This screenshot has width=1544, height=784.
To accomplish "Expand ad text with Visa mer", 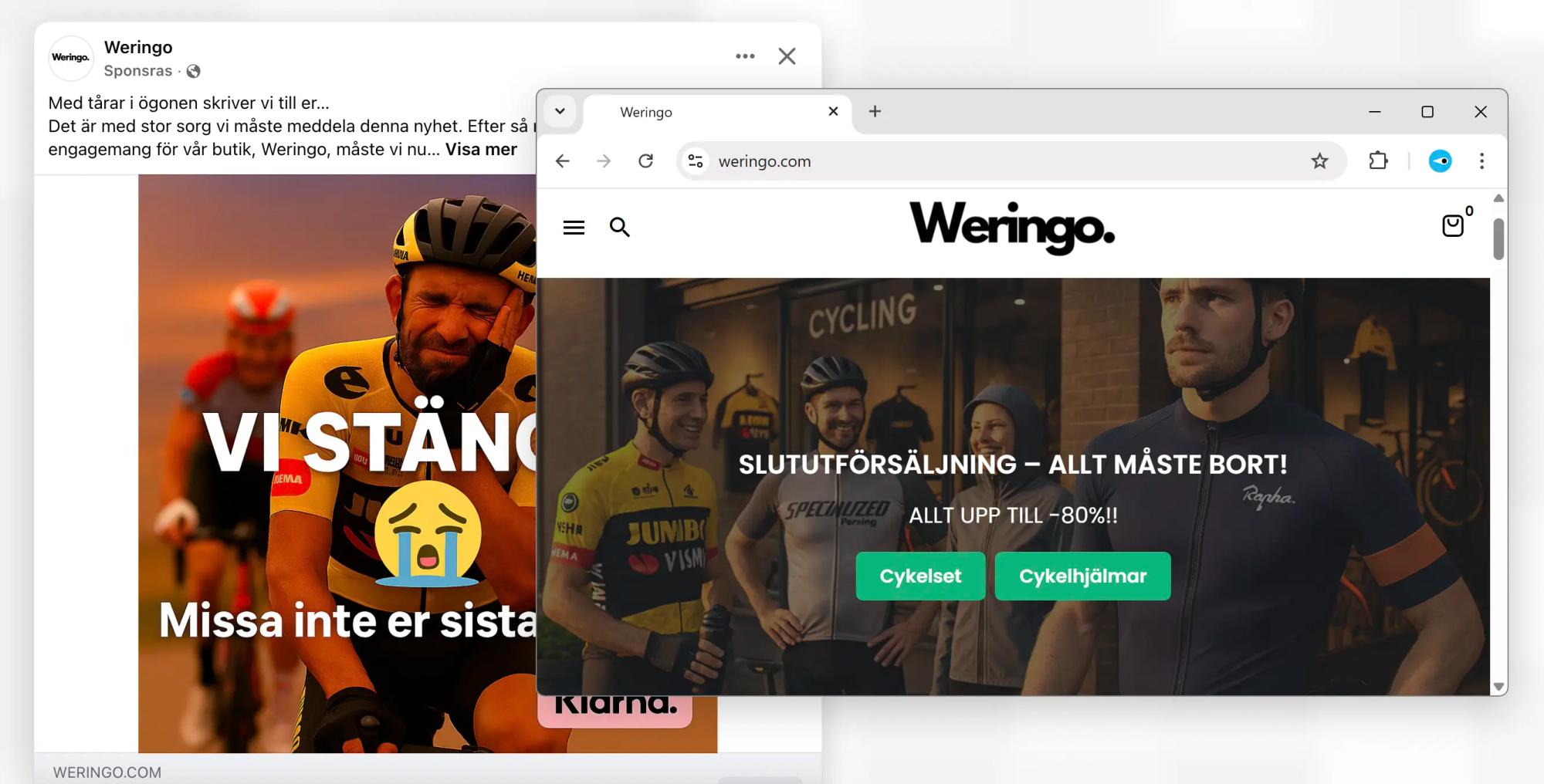I will [481, 149].
